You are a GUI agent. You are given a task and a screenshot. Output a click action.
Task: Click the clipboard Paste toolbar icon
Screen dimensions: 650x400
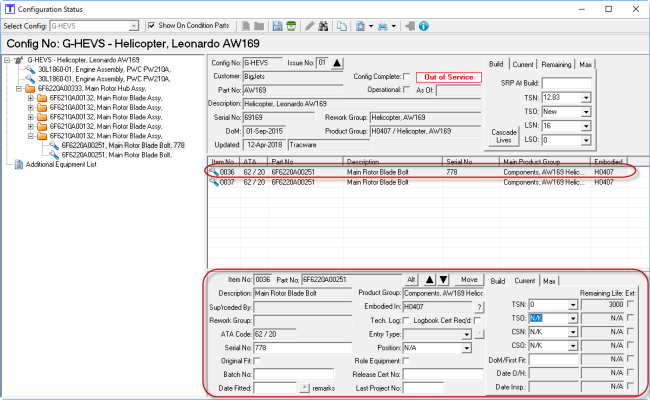tap(360, 26)
